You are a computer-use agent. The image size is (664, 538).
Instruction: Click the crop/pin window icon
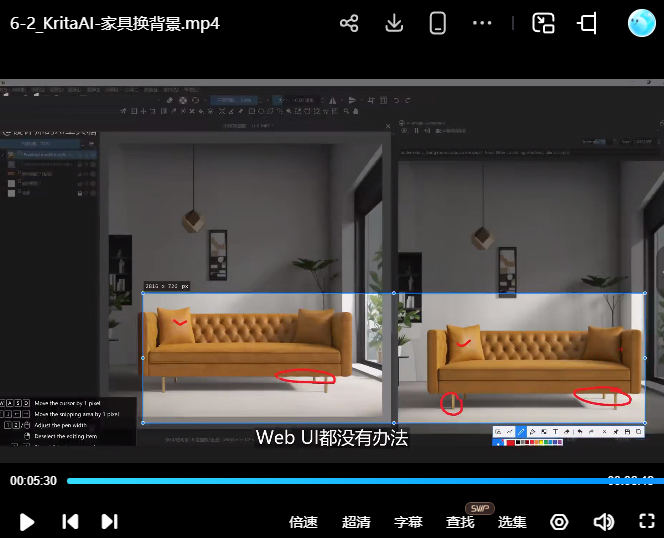(x=587, y=24)
